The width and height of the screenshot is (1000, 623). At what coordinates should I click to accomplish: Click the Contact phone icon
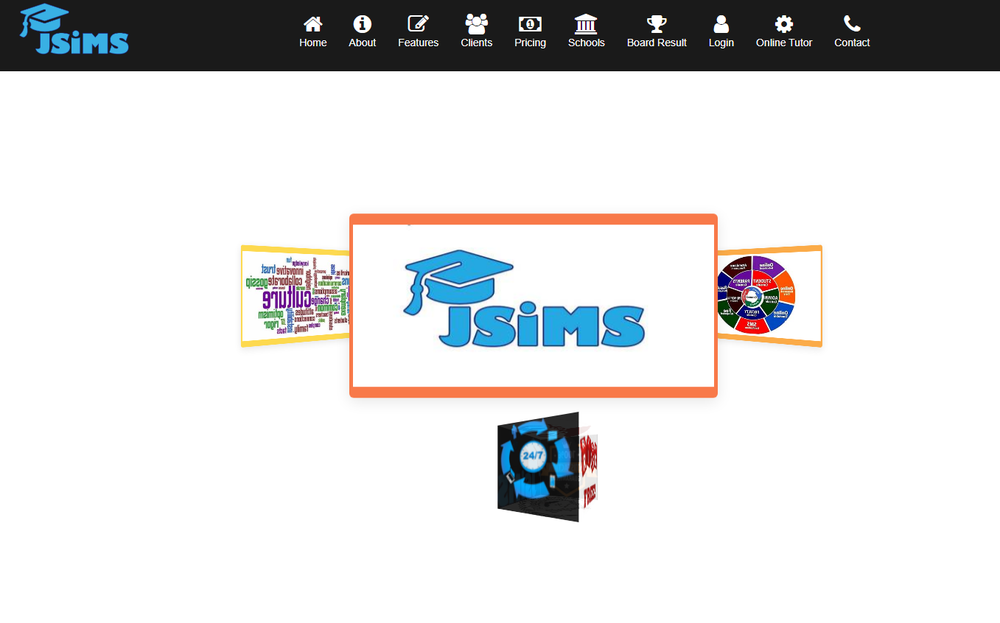(x=852, y=22)
